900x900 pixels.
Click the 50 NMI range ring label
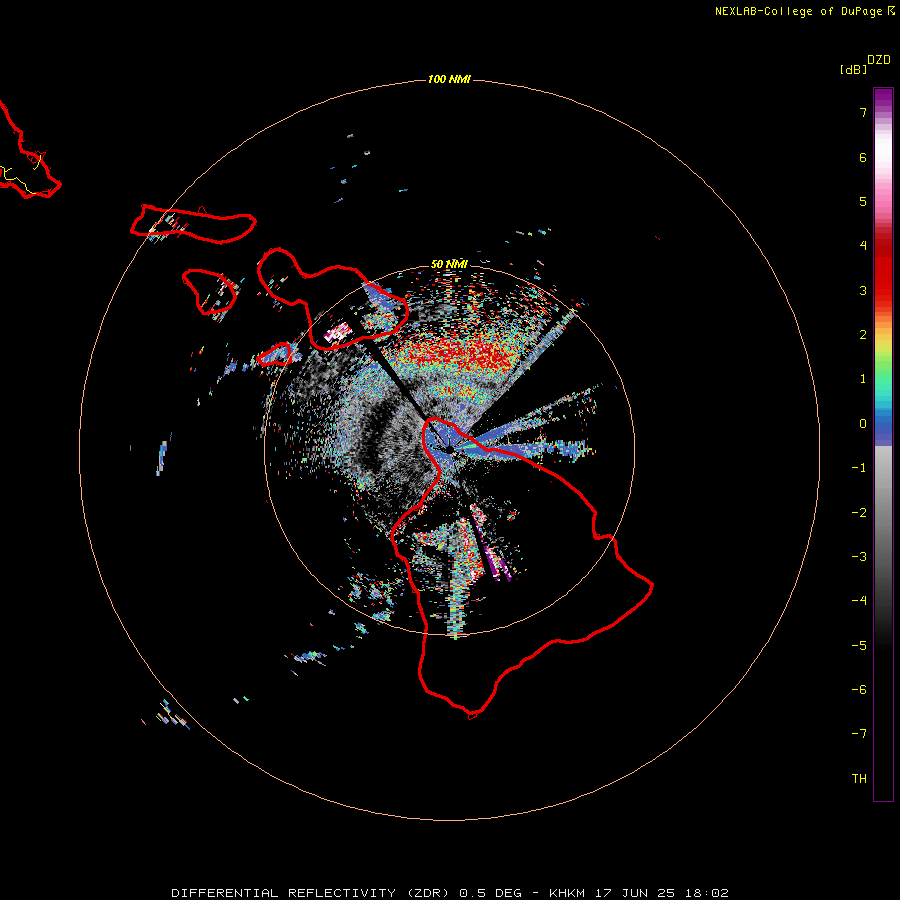point(449,264)
